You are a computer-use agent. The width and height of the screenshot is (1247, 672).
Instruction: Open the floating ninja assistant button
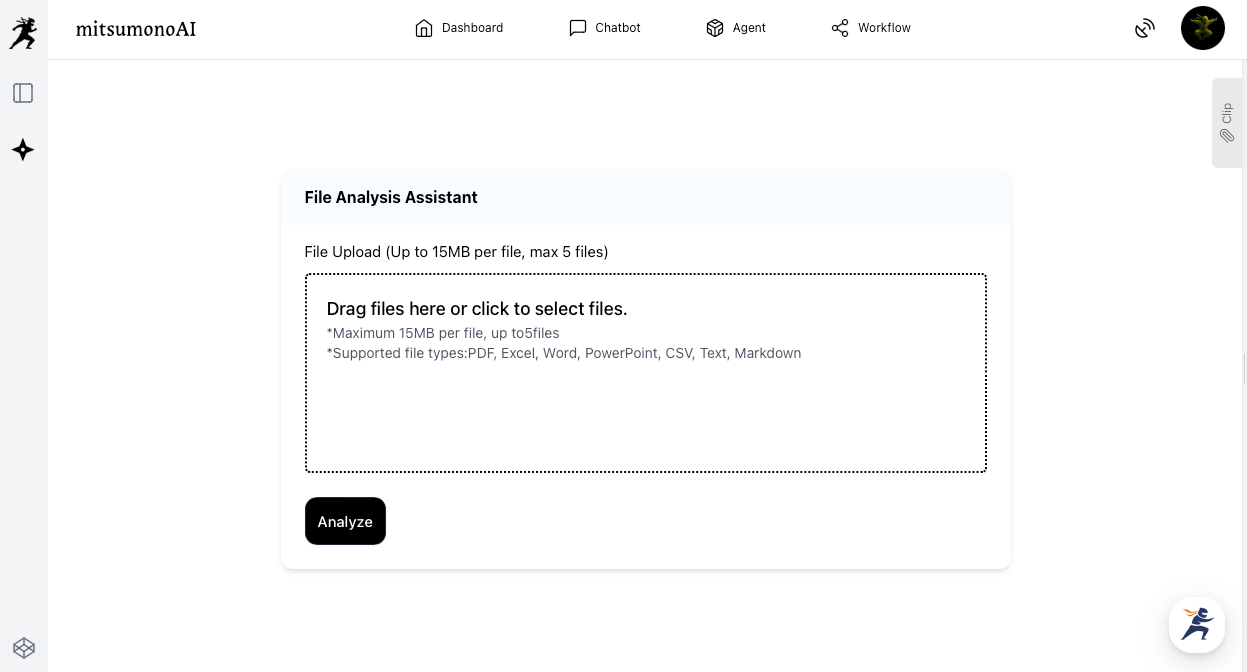point(1197,625)
